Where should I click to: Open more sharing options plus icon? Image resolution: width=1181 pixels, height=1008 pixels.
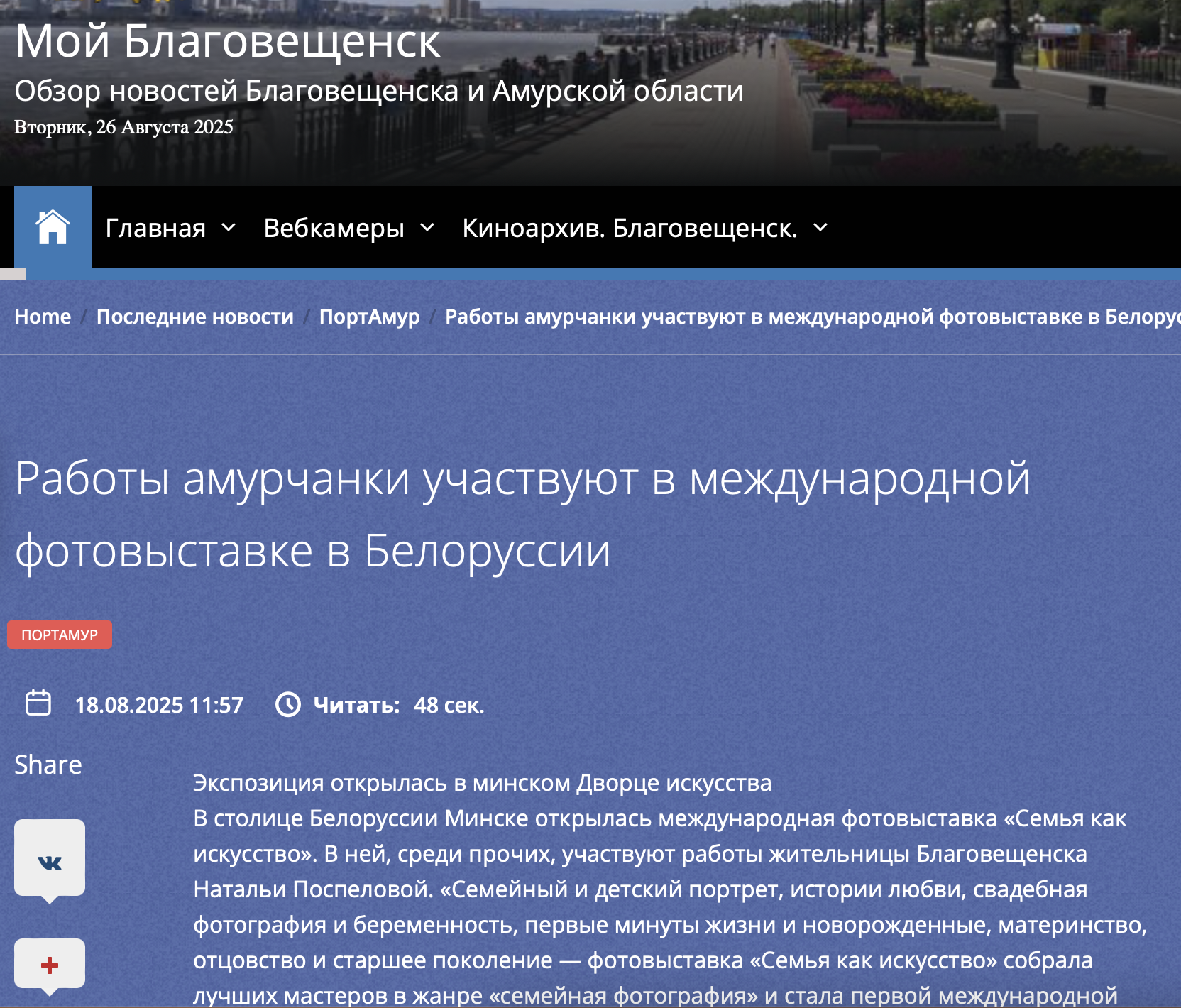[50, 965]
